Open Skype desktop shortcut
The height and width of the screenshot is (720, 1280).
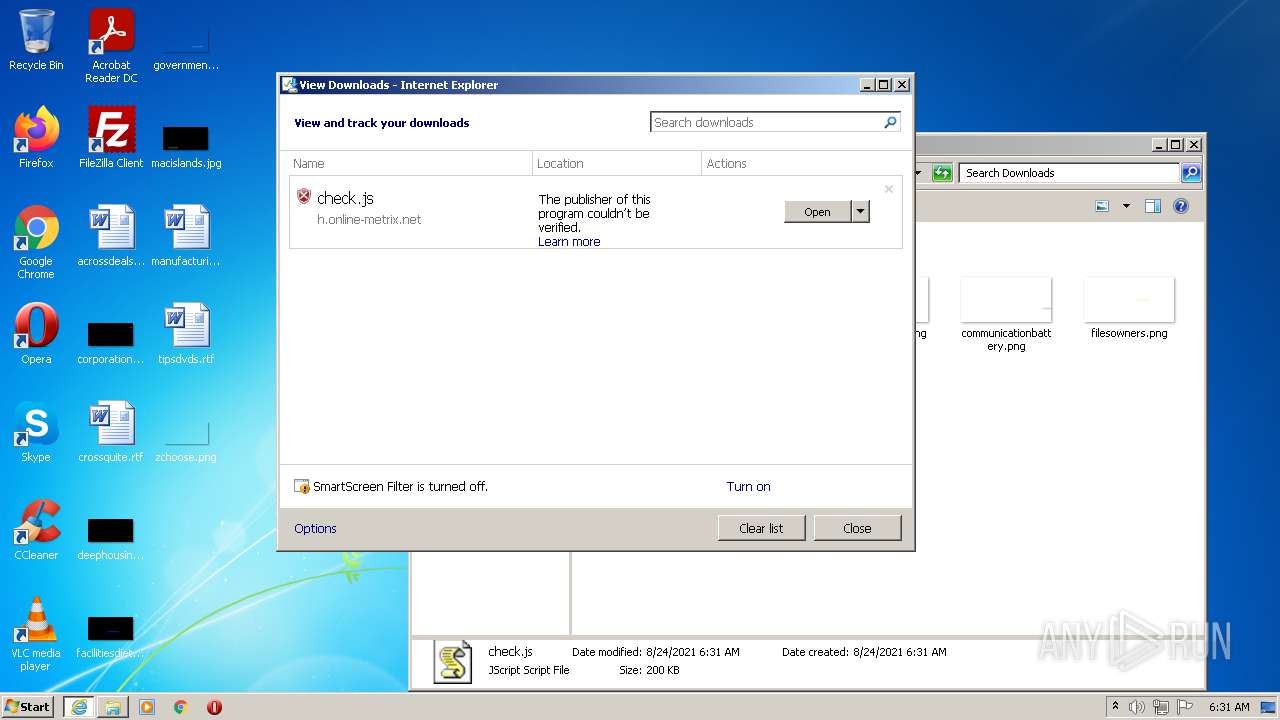pos(36,432)
